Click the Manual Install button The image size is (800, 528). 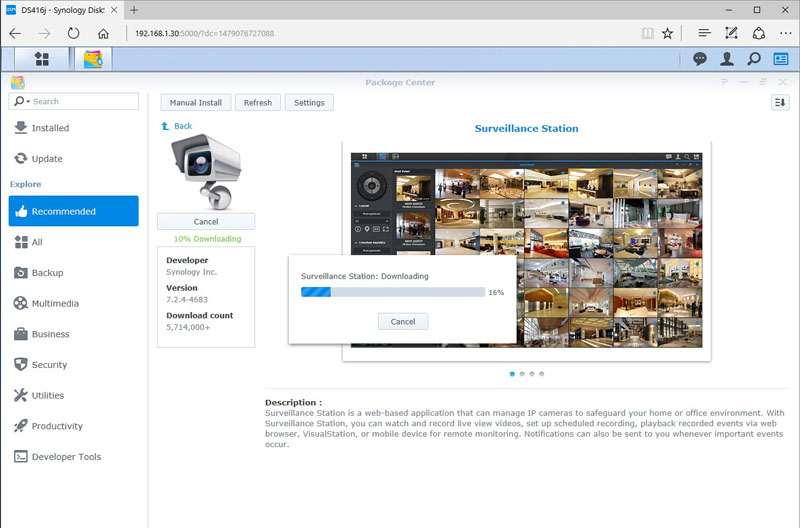tap(195, 103)
